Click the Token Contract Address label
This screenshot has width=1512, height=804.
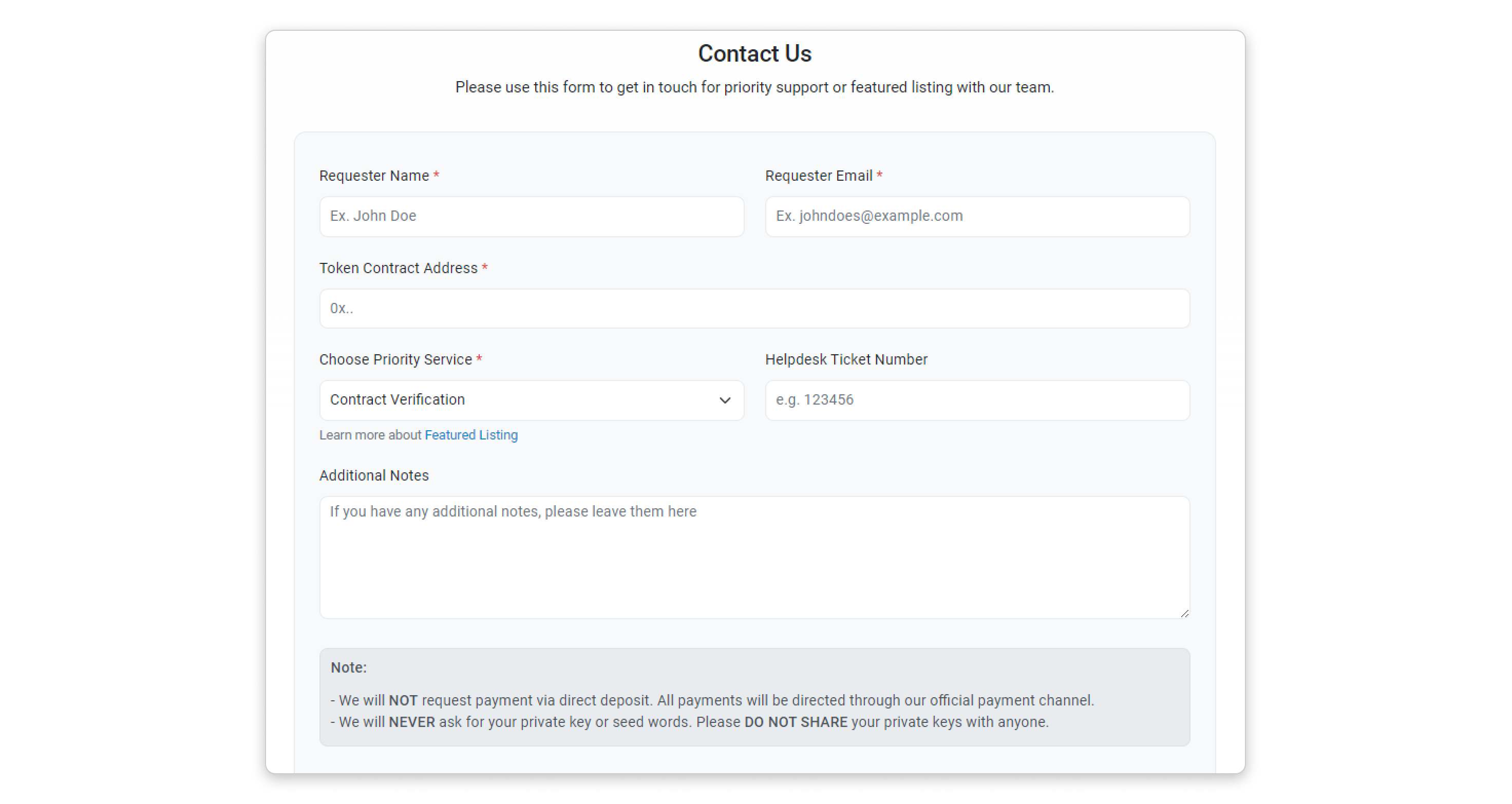398,267
